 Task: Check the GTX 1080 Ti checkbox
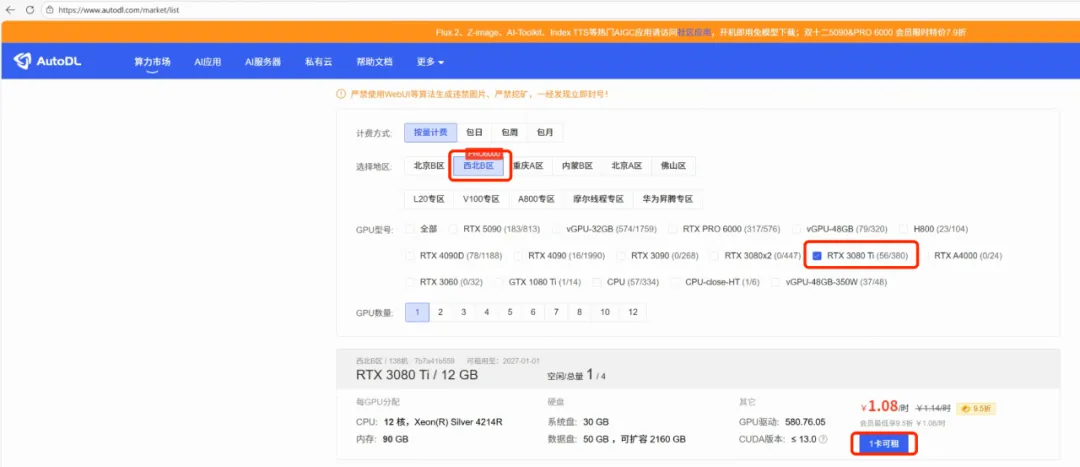coord(499,282)
